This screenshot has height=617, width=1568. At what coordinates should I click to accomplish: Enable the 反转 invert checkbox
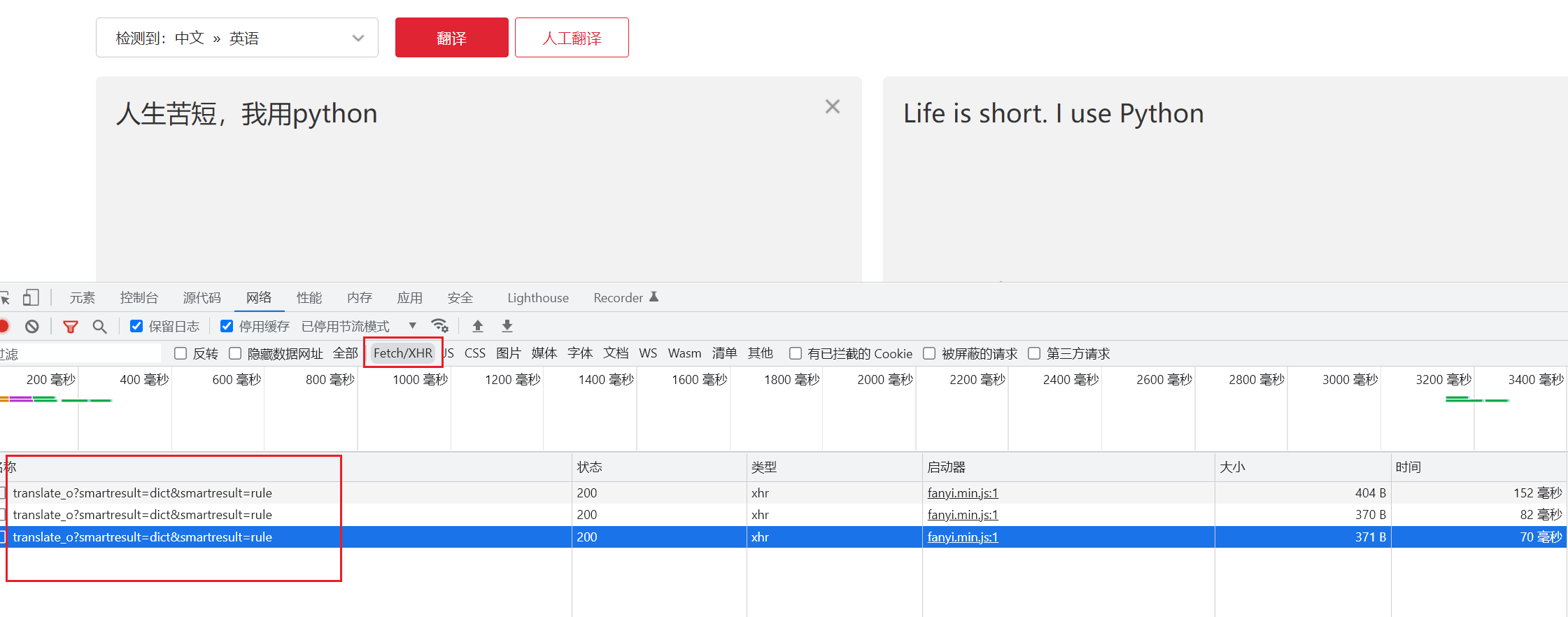181,353
